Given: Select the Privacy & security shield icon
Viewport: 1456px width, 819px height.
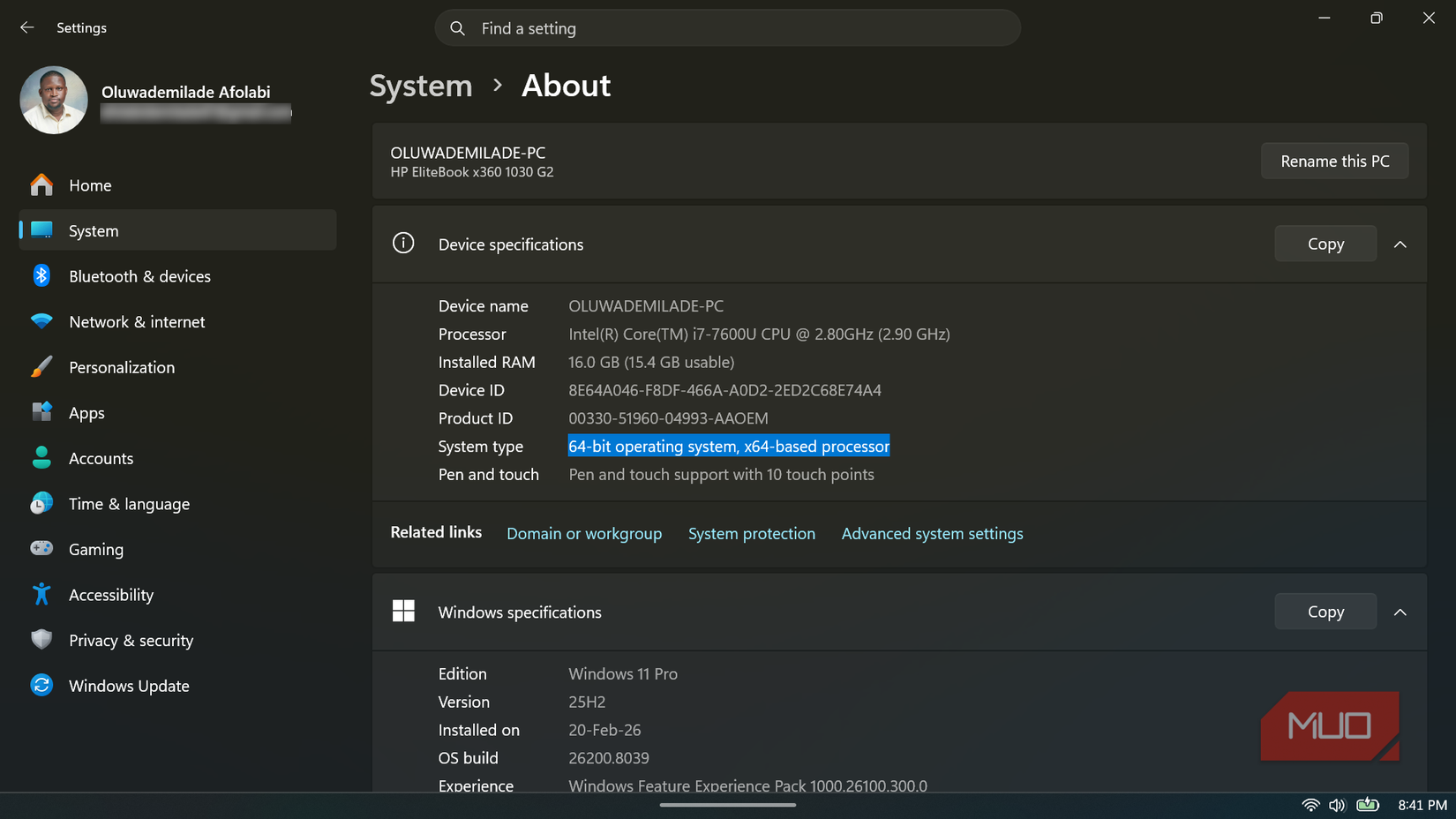Looking at the screenshot, I should click(41, 640).
